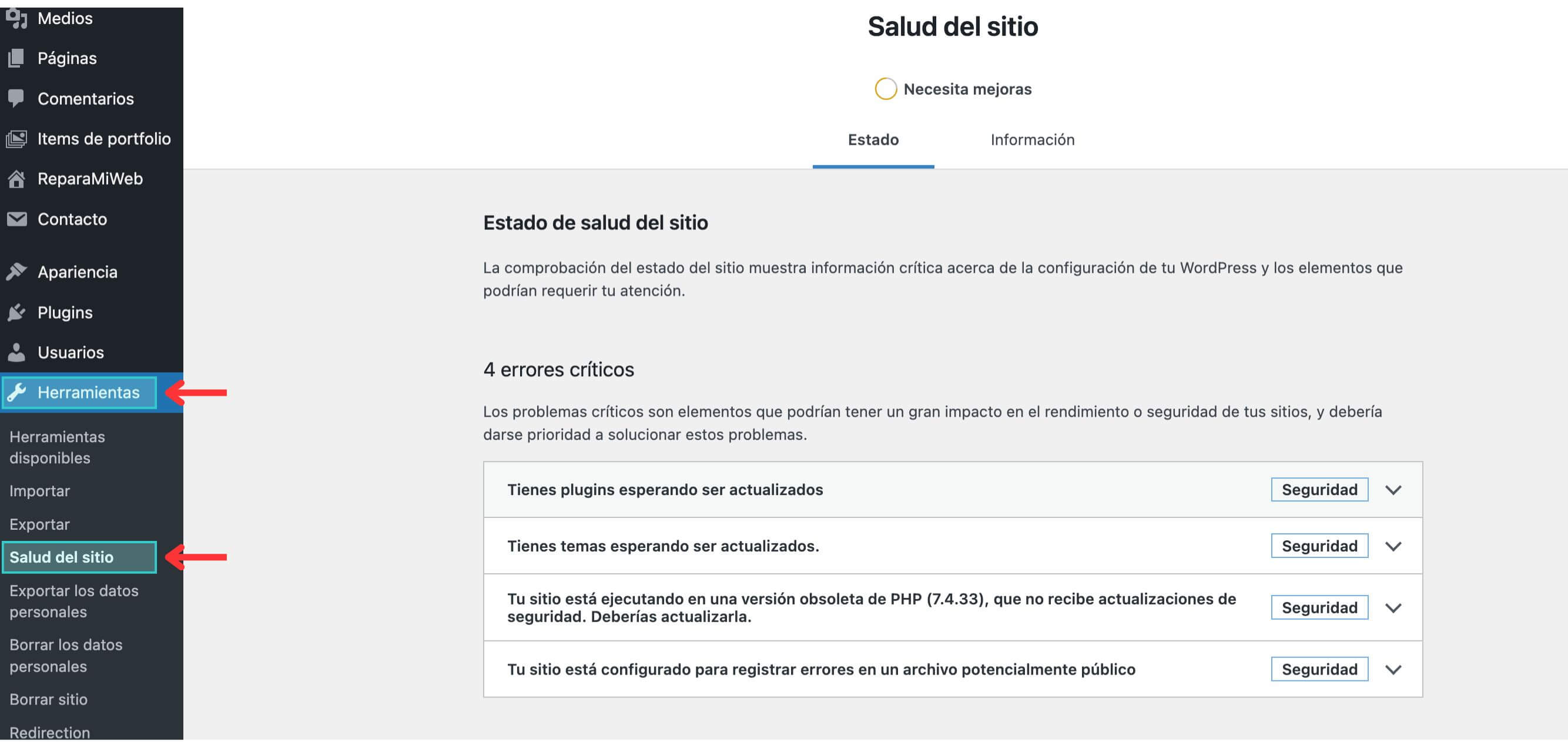This screenshot has width=1568, height=742.
Task: Click the Necesita mejoras status circle
Action: coord(886,89)
